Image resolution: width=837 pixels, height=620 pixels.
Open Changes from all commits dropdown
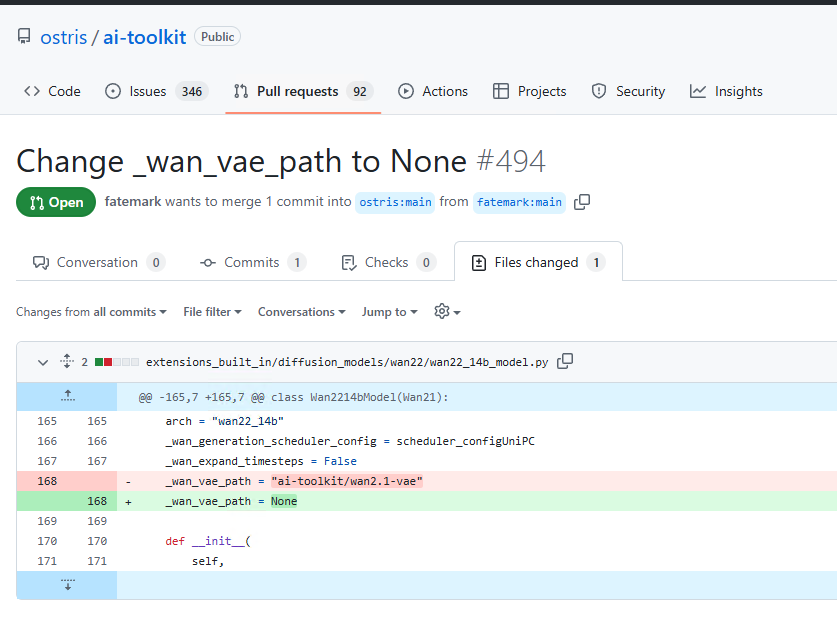click(x=91, y=312)
